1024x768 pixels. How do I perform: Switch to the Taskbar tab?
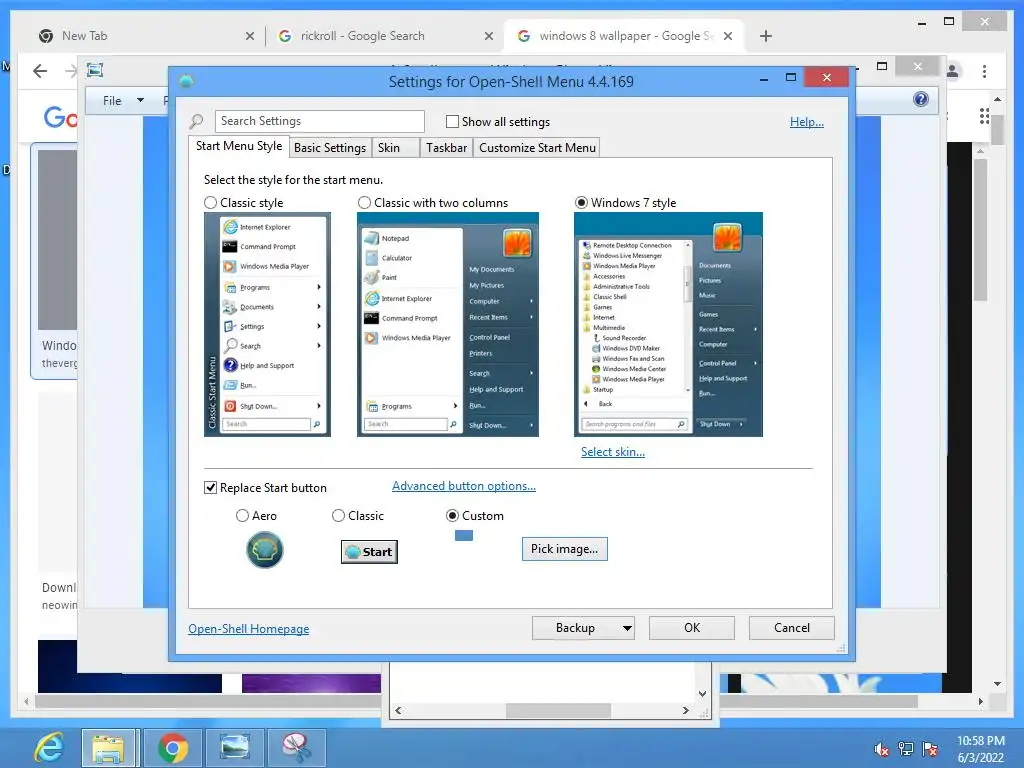(447, 148)
